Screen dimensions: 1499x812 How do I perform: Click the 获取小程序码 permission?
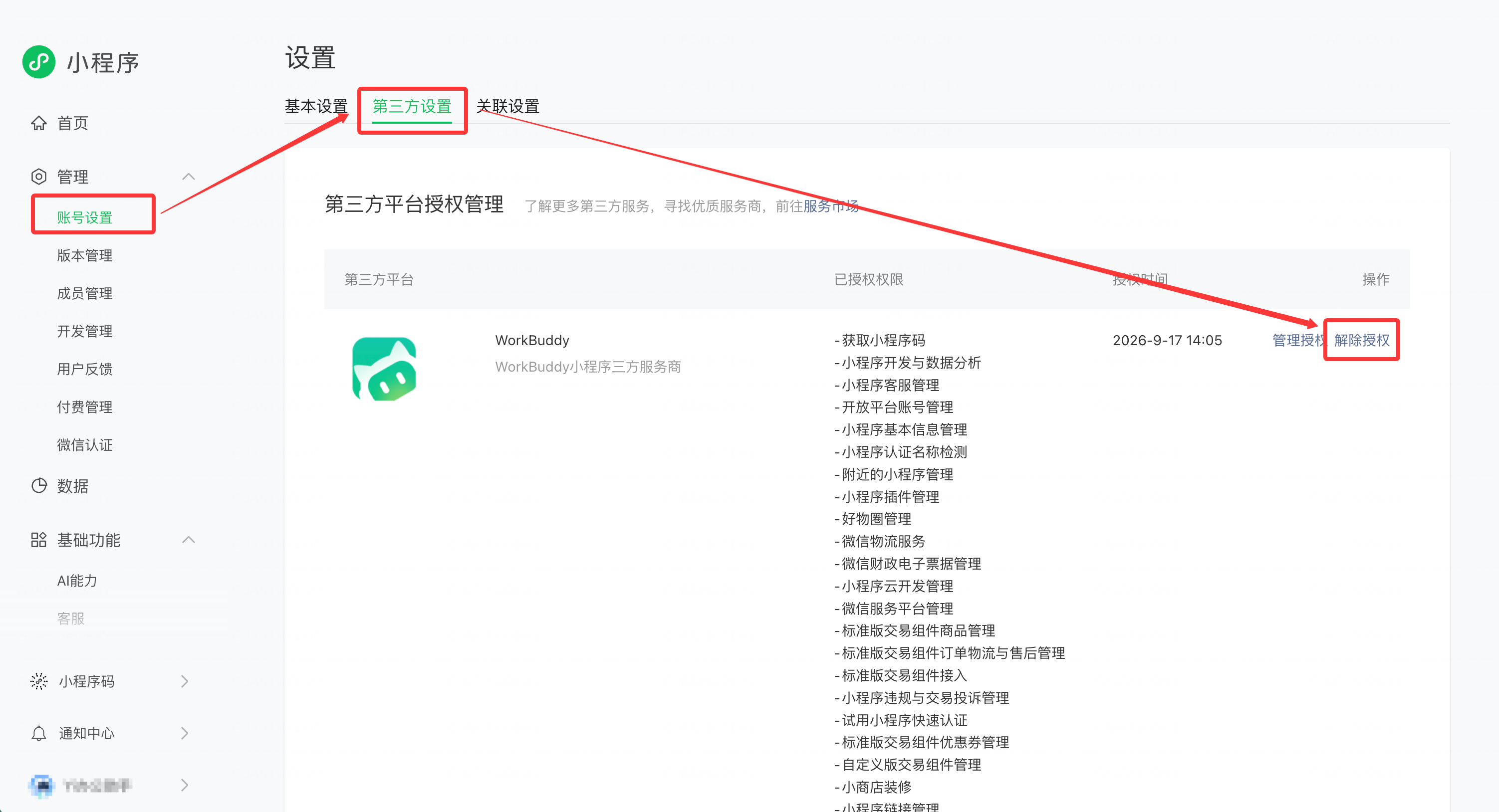coord(879,340)
